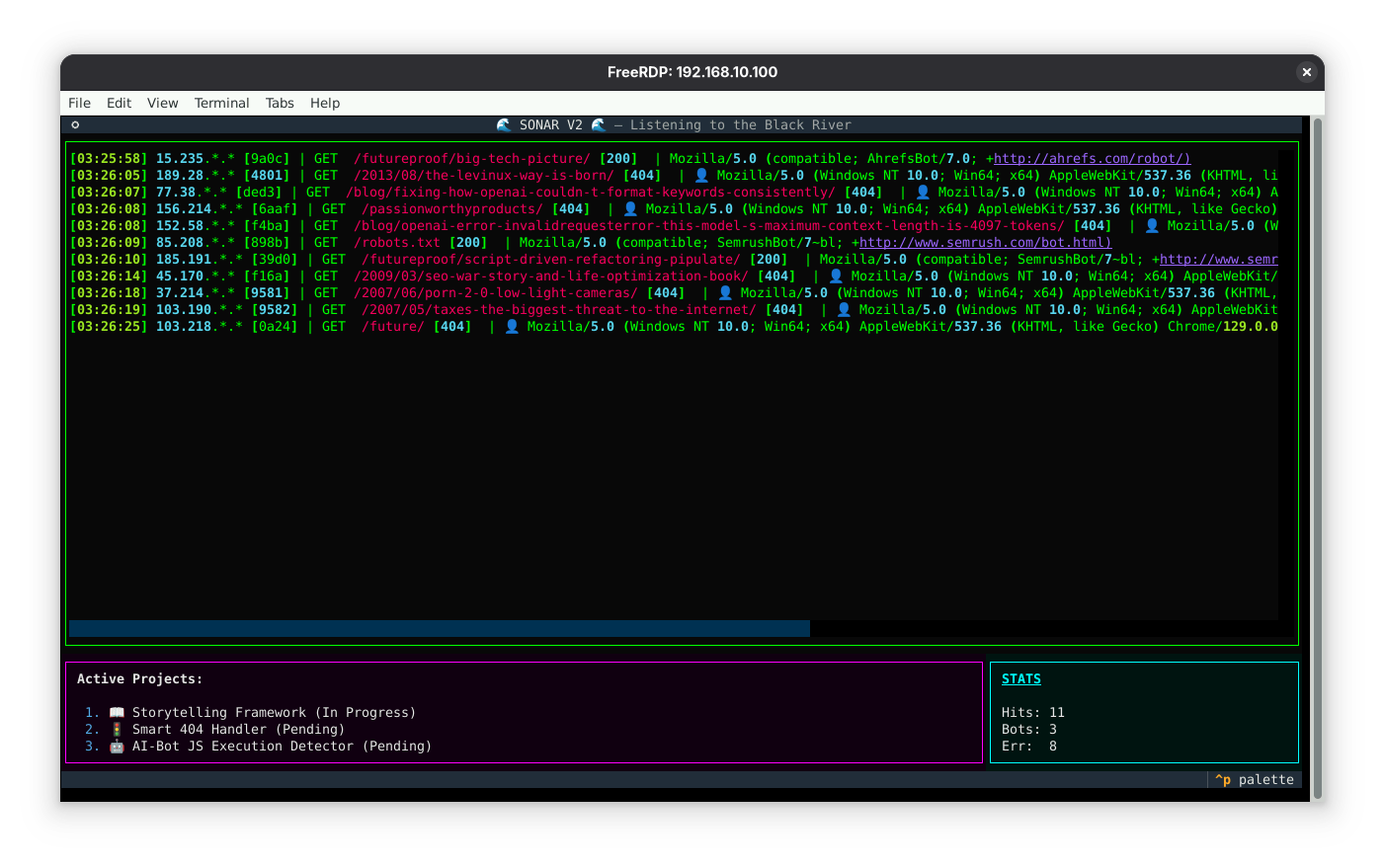Click user icon on /future/ row
This screenshot has height=868, width=1385.
(x=512, y=326)
